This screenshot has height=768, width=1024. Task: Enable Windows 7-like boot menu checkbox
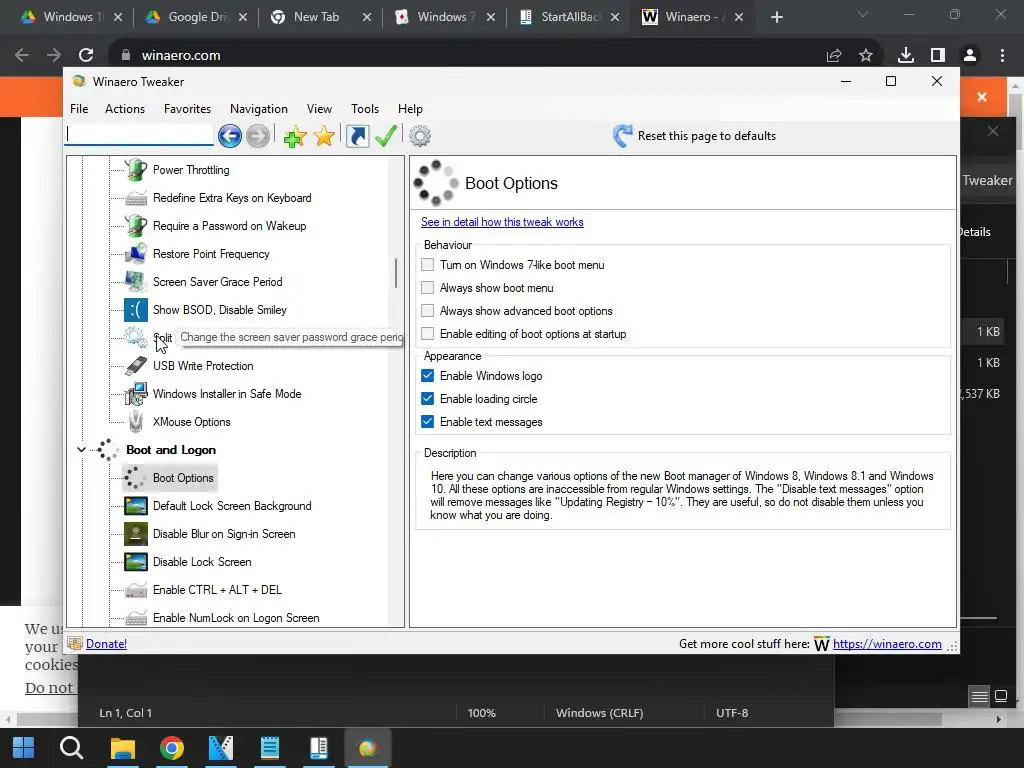(x=428, y=264)
